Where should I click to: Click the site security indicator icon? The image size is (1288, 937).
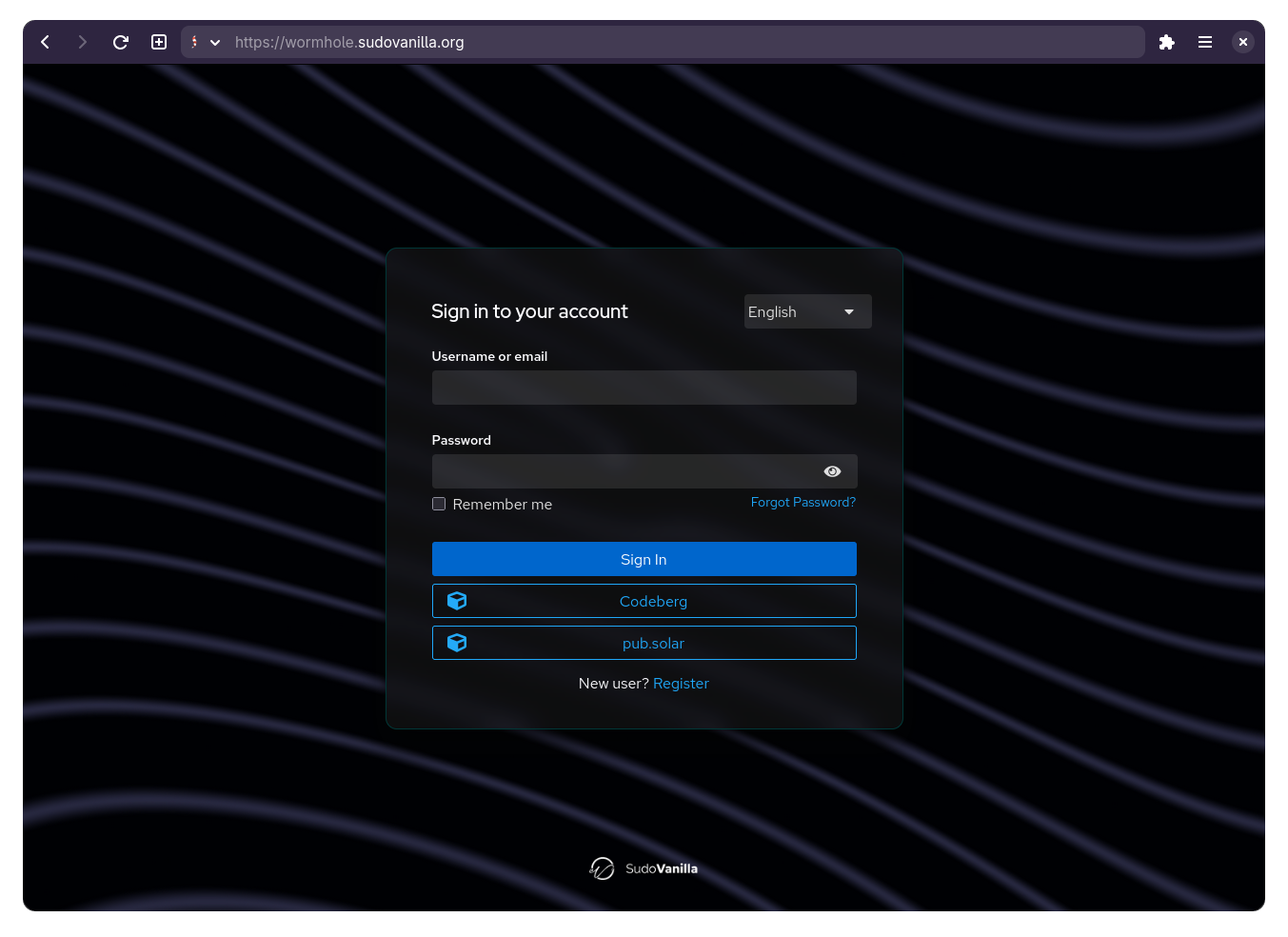pyautogui.click(x=194, y=42)
